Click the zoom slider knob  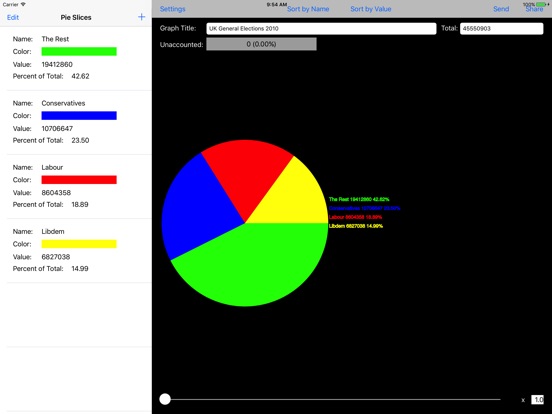pyautogui.click(x=165, y=399)
